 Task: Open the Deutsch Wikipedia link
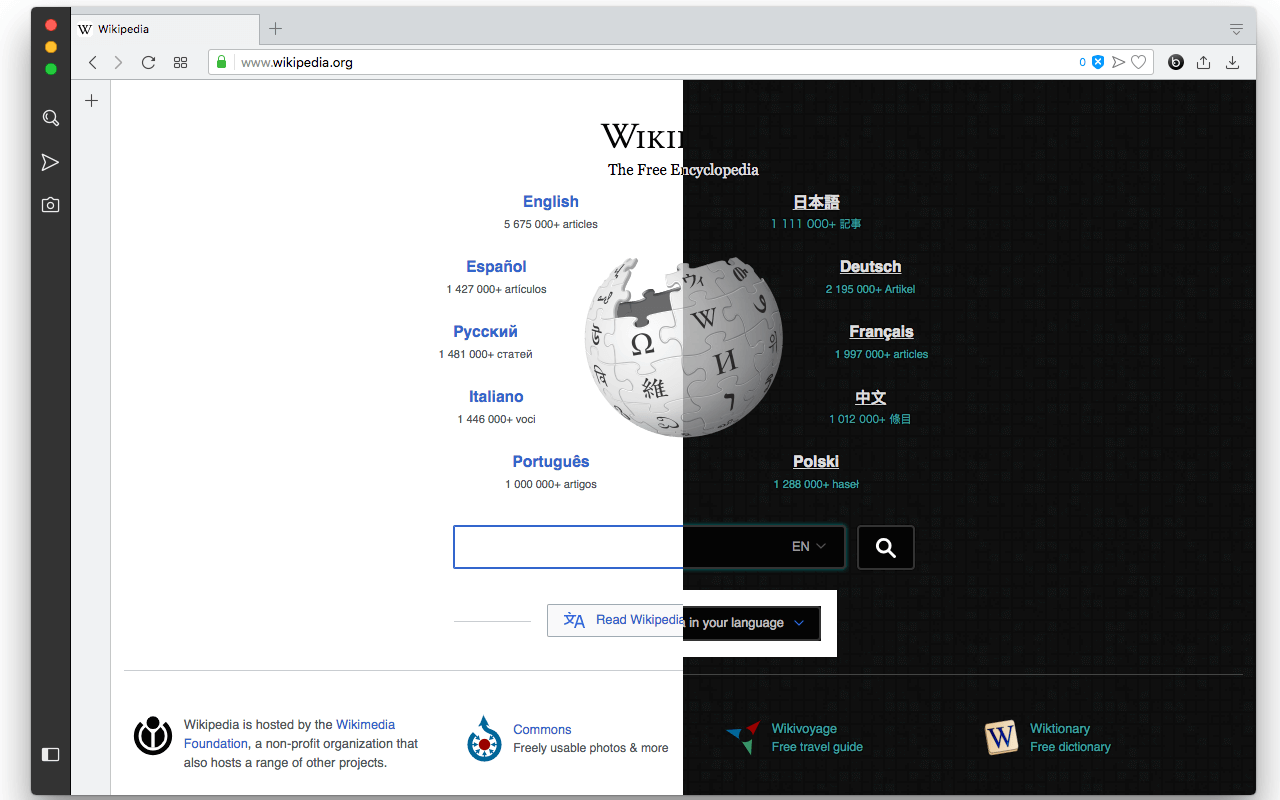point(870,266)
